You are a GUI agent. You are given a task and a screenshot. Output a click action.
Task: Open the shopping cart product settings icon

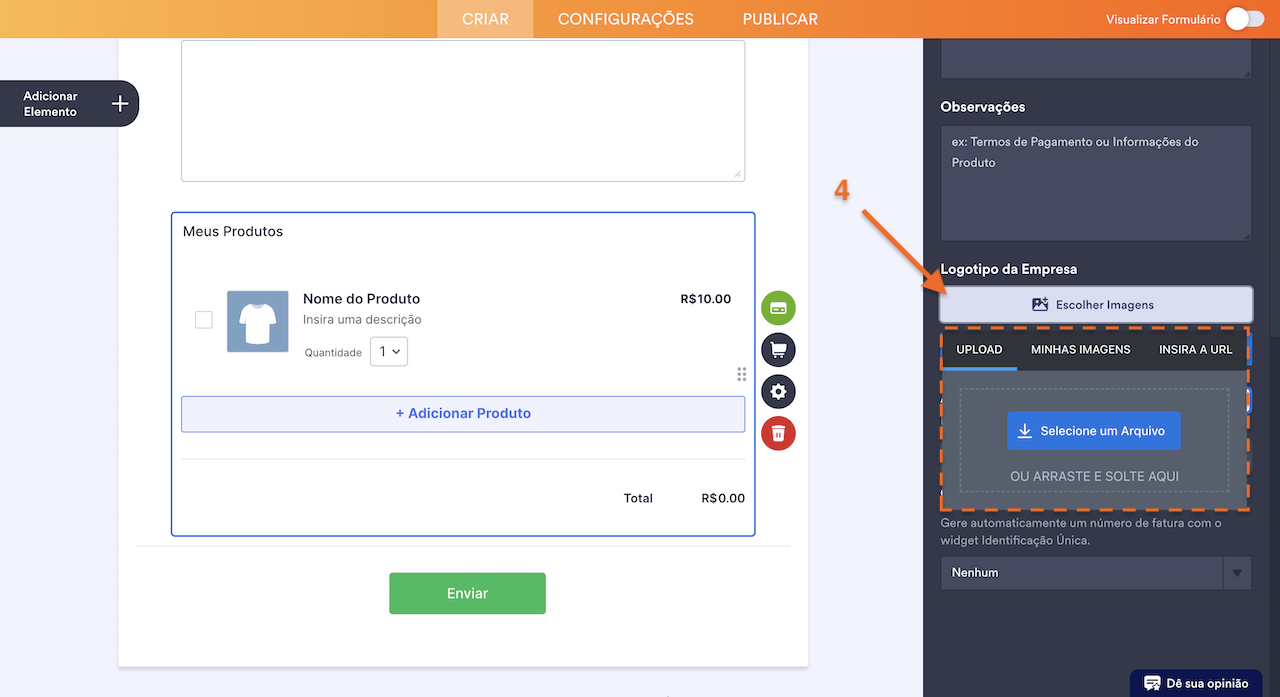pos(778,350)
